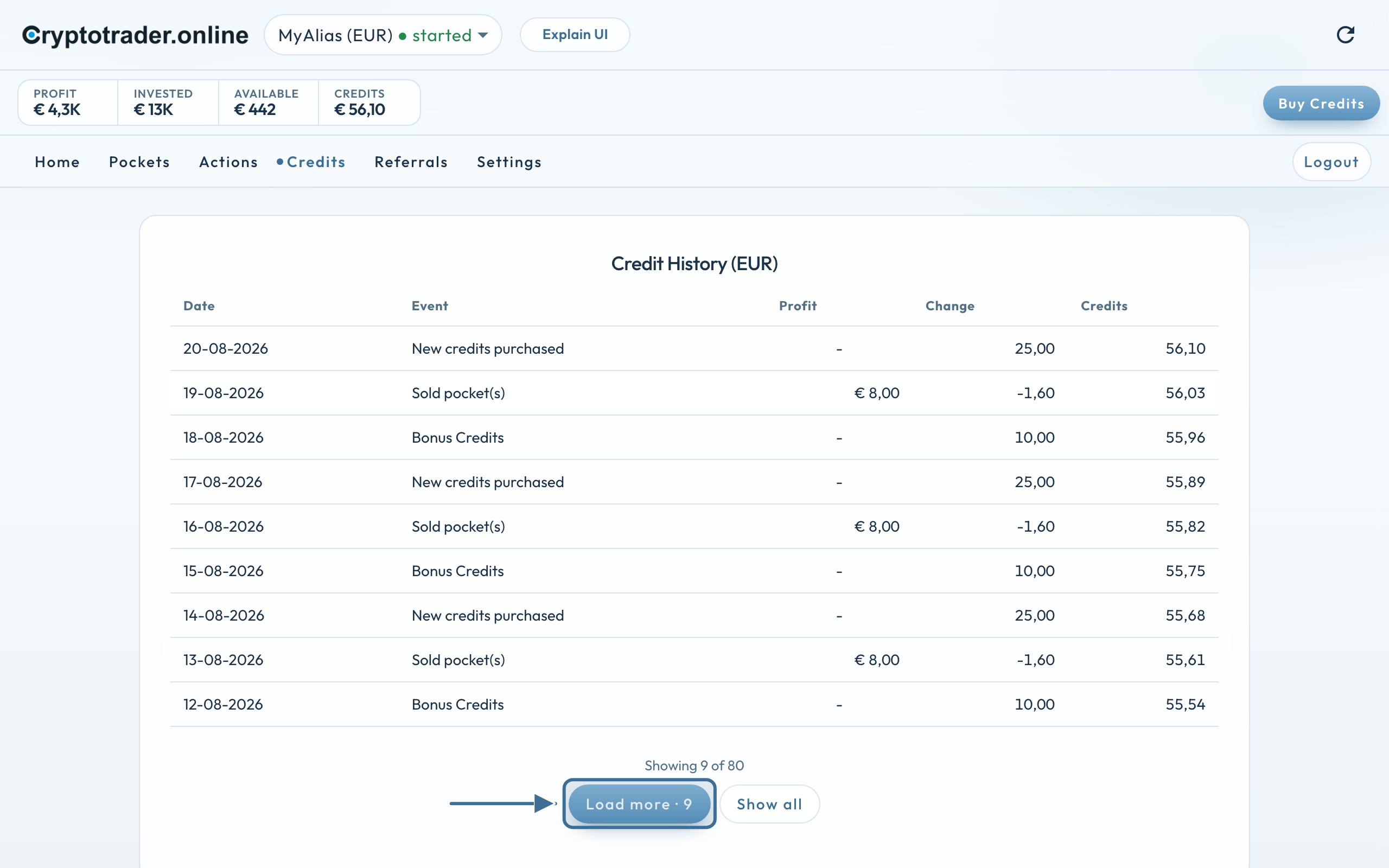Image resolution: width=1389 pixels, height=868 pixels.
Task: Click the € 8,00 profit on 16-08-2026 row
Action: pyautogui.click(x=876, y=526)
